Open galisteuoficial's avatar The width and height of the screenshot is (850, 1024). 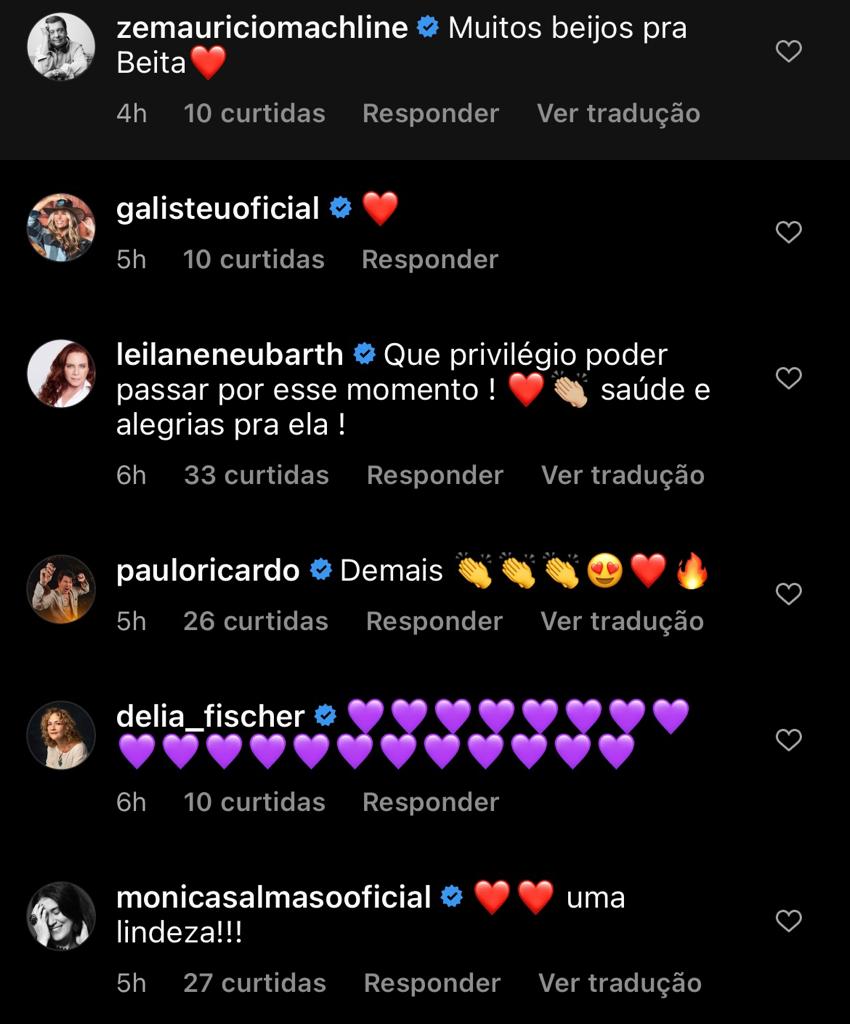61,228
